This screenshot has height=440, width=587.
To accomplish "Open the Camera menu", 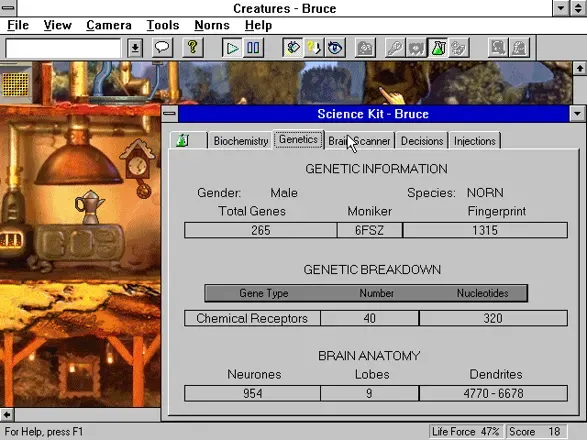I will [x=109, y=25].
